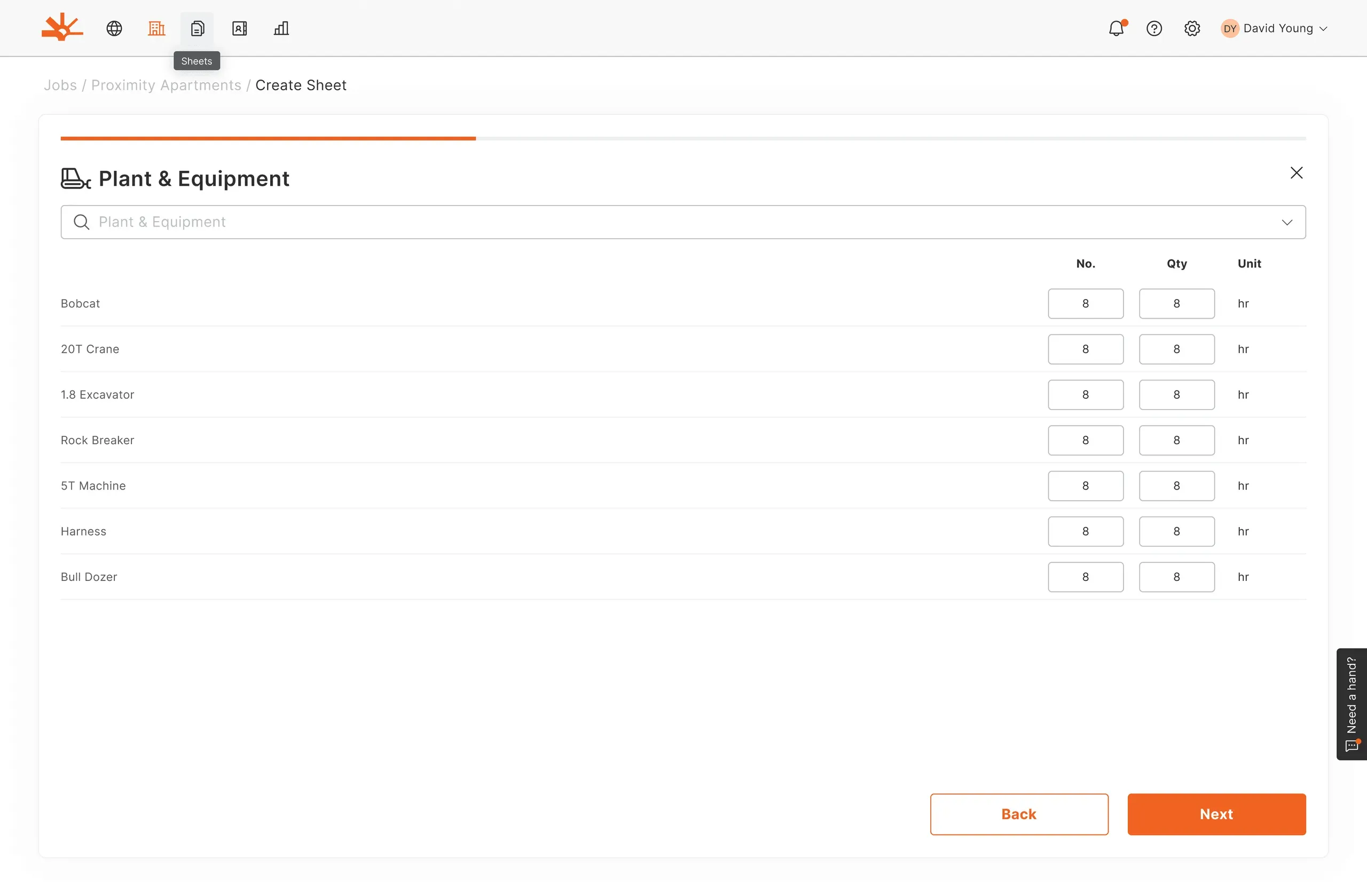Open the help question mark icon
Viewport: 1367px width, 896px height.
(x=1154, y=28)
